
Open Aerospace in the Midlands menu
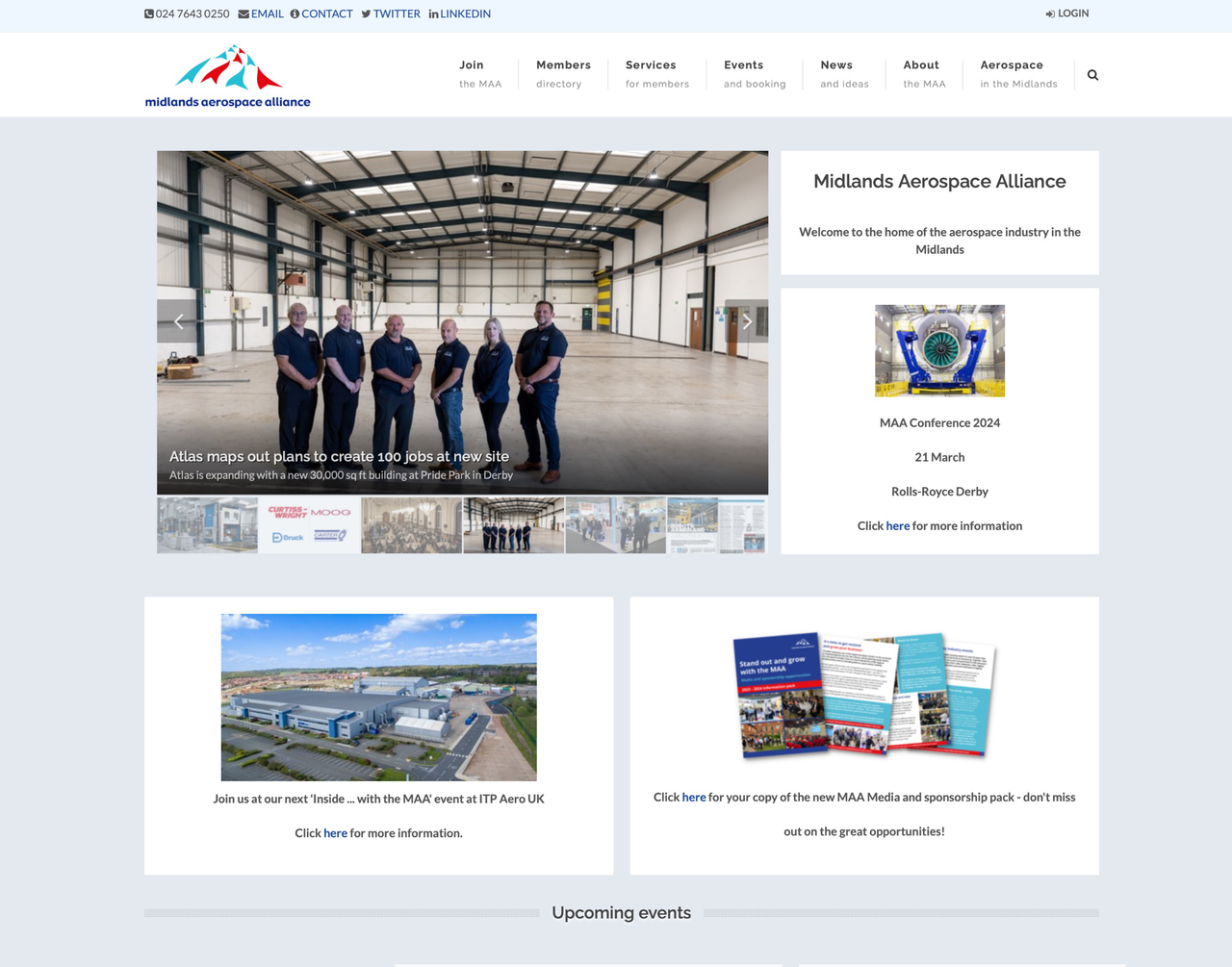point(1018,75)
